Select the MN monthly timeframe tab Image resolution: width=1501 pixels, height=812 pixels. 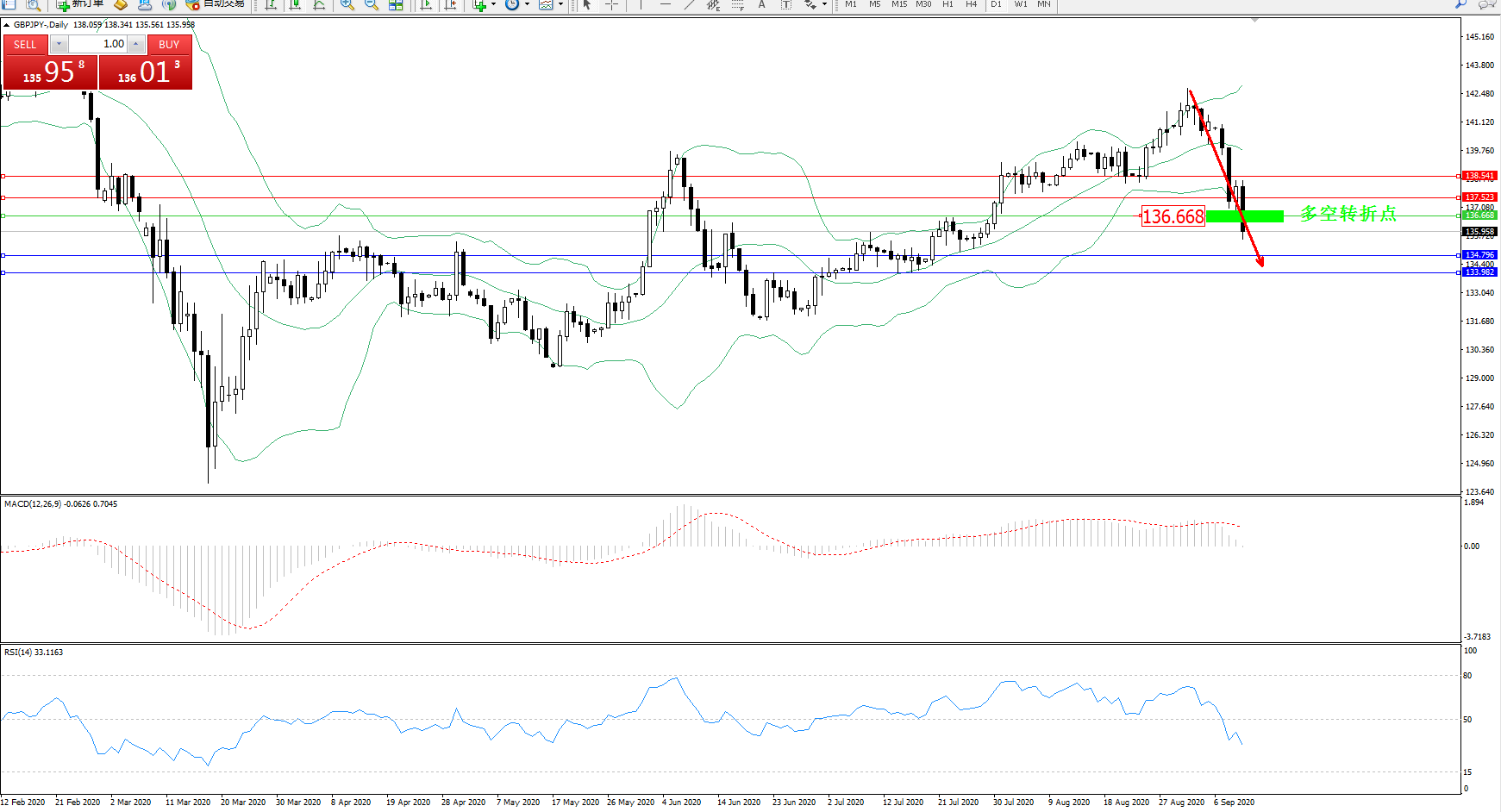[1043, 4]
